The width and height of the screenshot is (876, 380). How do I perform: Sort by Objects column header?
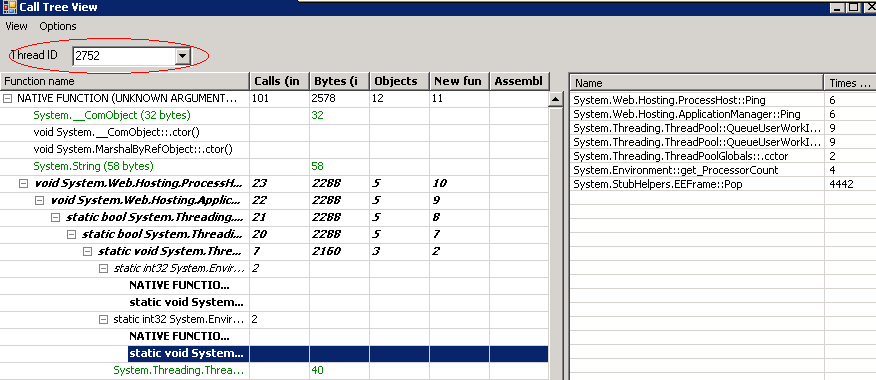point(399,81)
